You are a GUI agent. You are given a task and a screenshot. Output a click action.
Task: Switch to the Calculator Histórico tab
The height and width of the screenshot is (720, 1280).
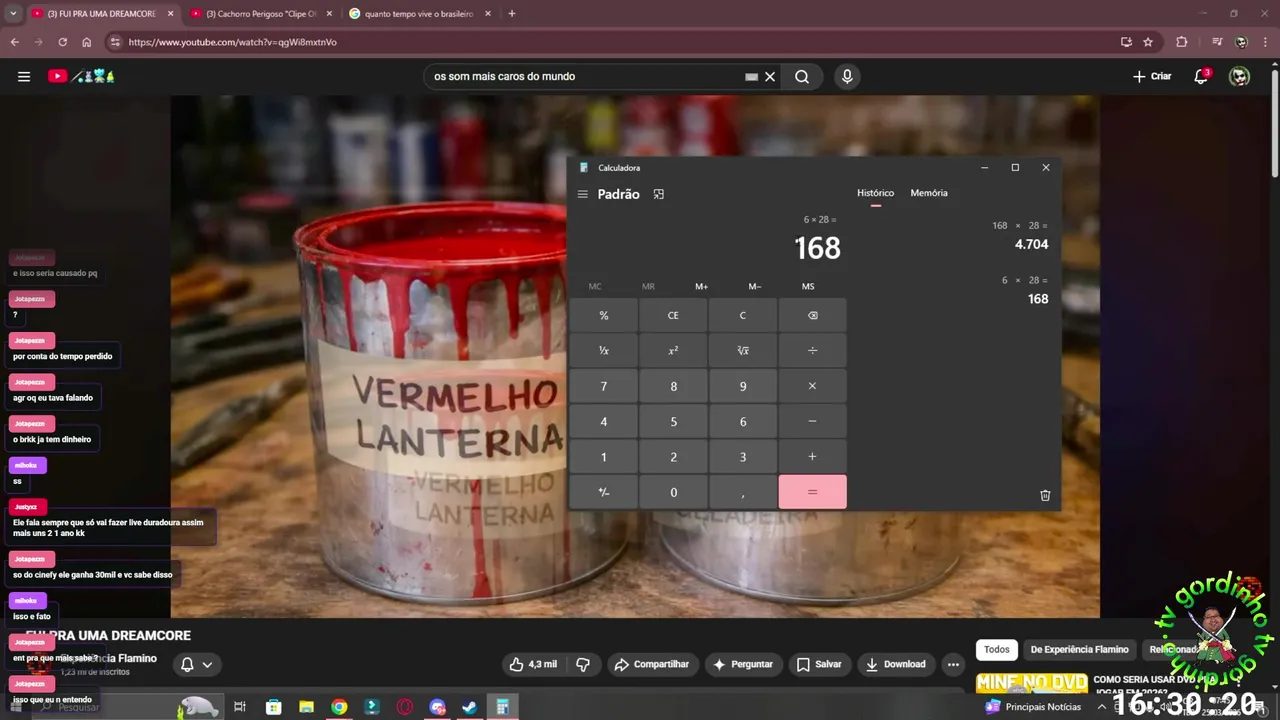point(875,193)
